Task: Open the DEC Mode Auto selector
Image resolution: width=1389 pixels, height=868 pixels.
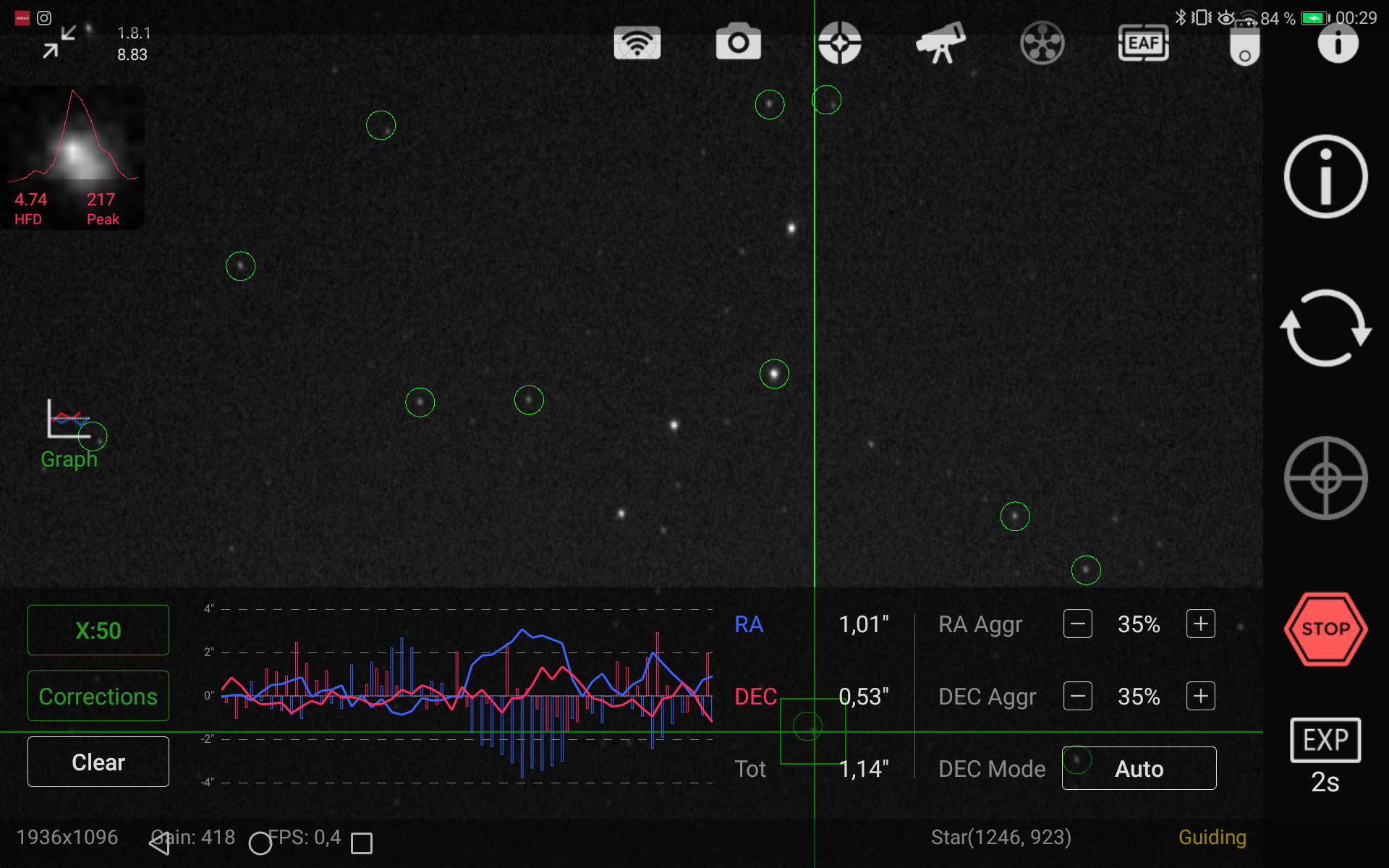Action: tap(1139, 768)
